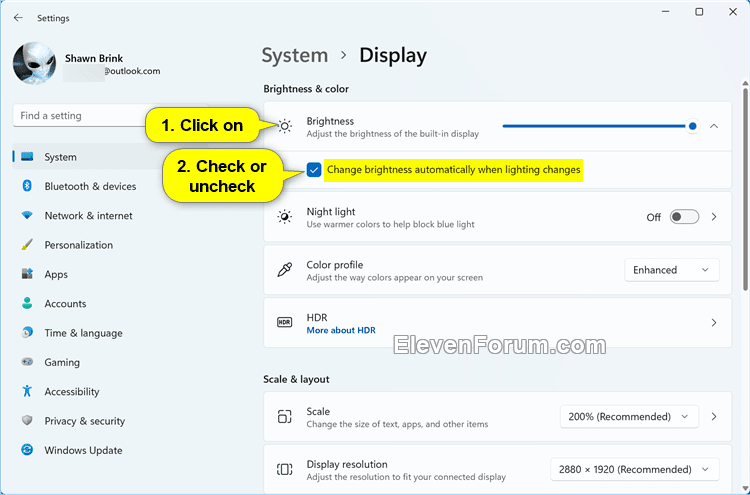Click the Brightness slider handle
750x495 pixels.
pyautogui.click(x=693, y=126)
